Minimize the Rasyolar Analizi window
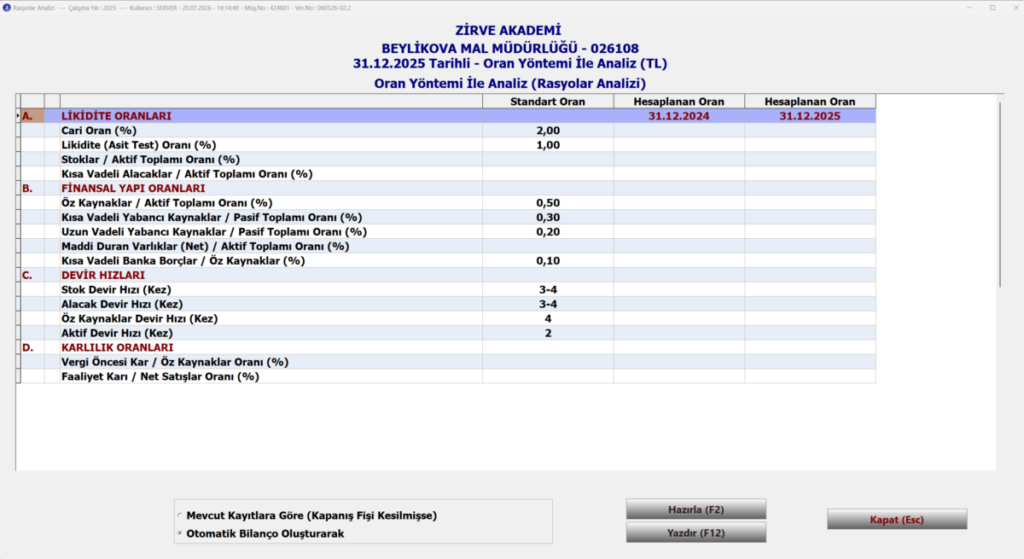This screenshot has width=1024, height=559. coord(969,8)
